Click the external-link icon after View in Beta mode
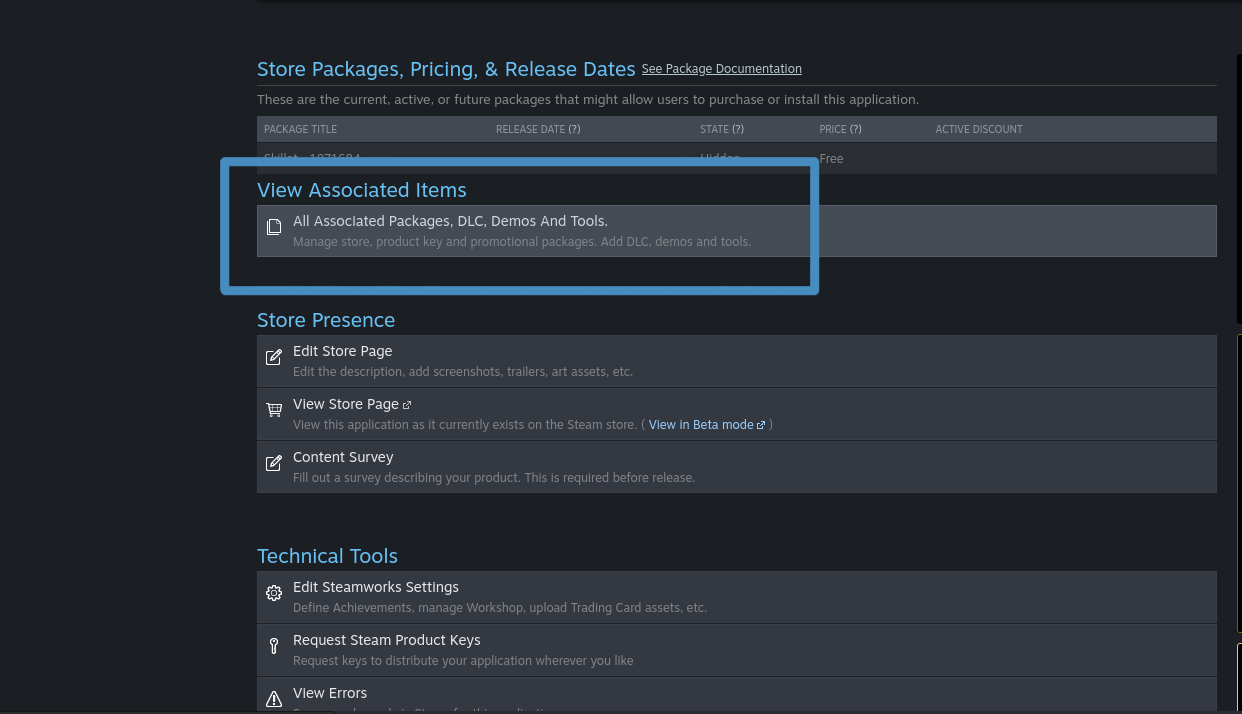 pos(761,425)
